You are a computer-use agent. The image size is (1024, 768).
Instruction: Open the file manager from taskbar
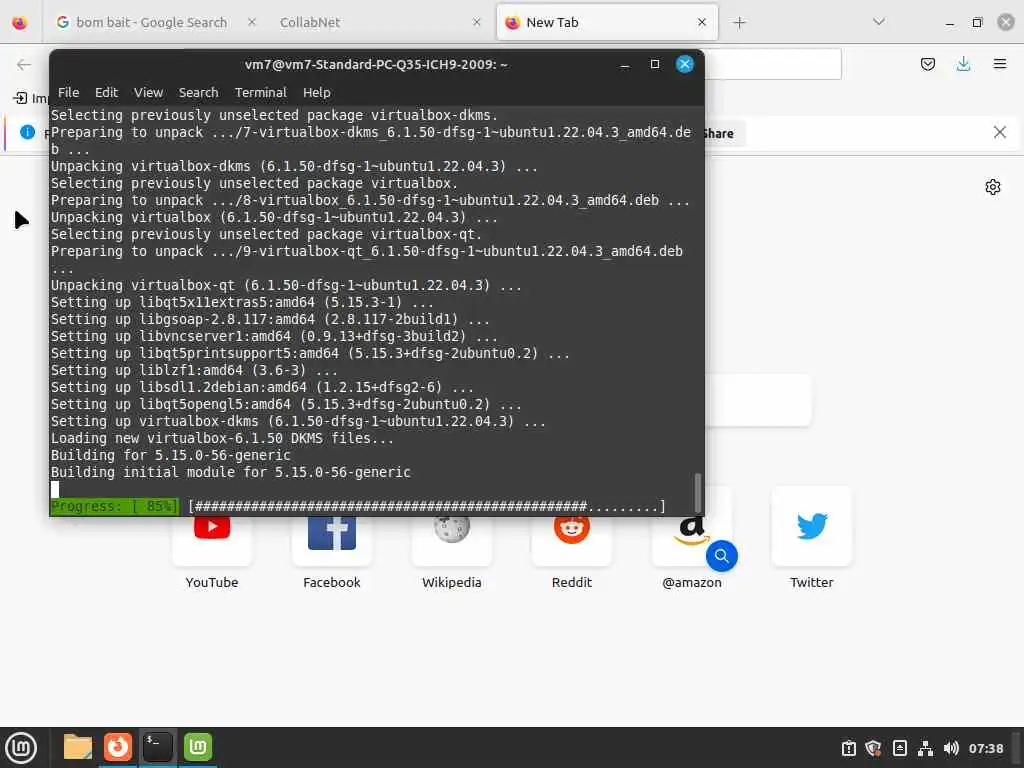click(x=78, y=747)
